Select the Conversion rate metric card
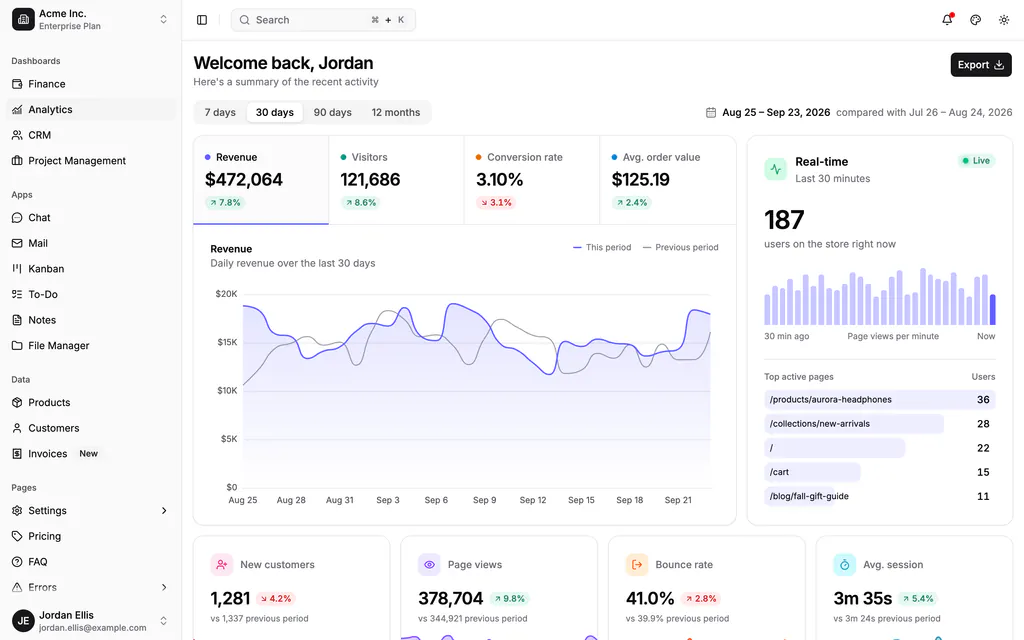 click(x=532, y=180)
